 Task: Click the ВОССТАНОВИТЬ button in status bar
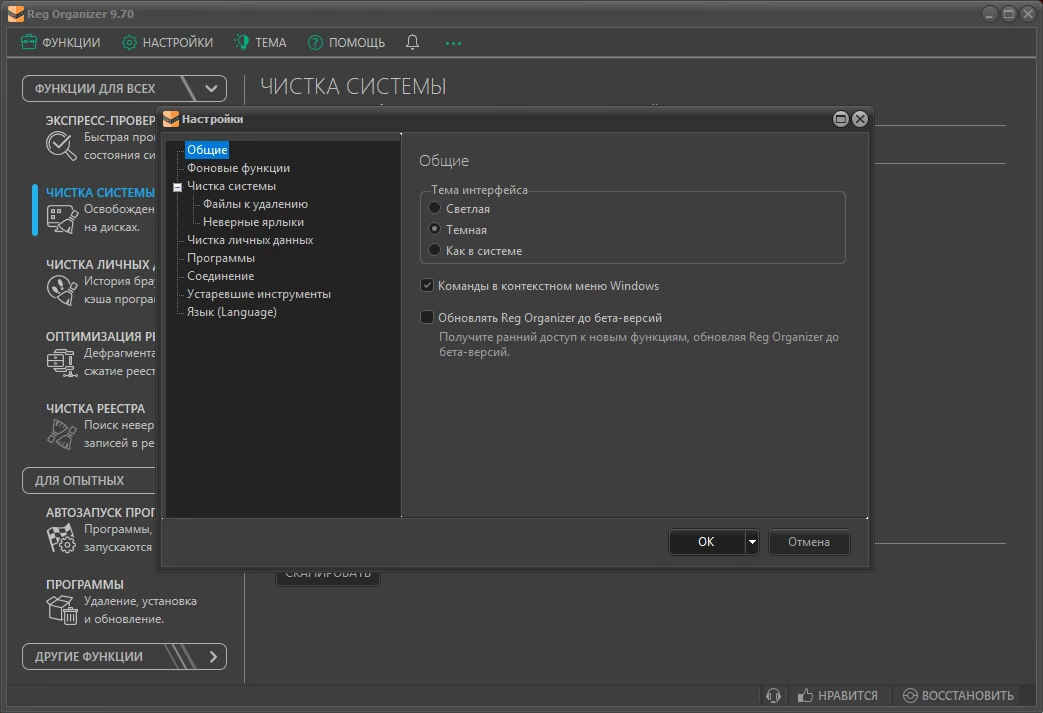(x=959, y=696)
